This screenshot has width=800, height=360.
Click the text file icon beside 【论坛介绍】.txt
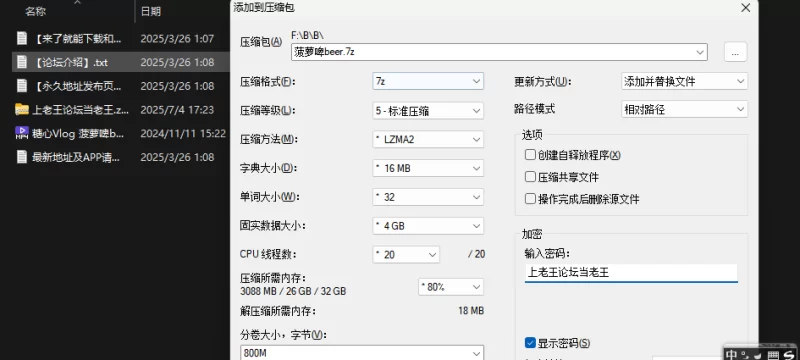pyautogui.click(x=21, y=62)
